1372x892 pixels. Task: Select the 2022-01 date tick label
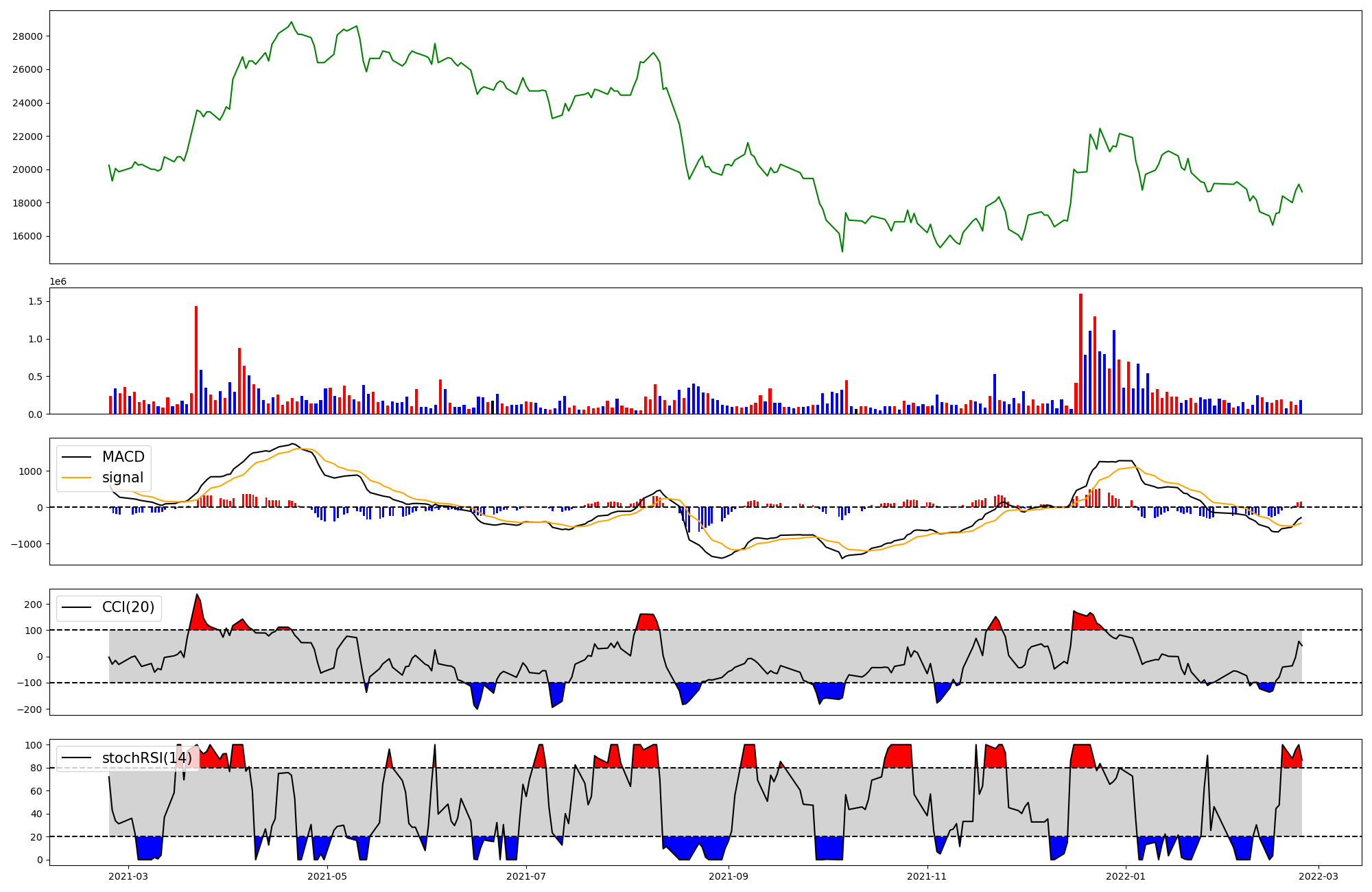tap(1126, 876)
